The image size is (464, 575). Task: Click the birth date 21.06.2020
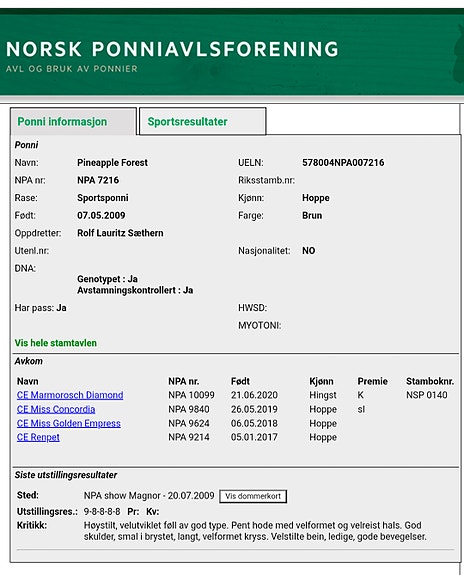[254, 395]
